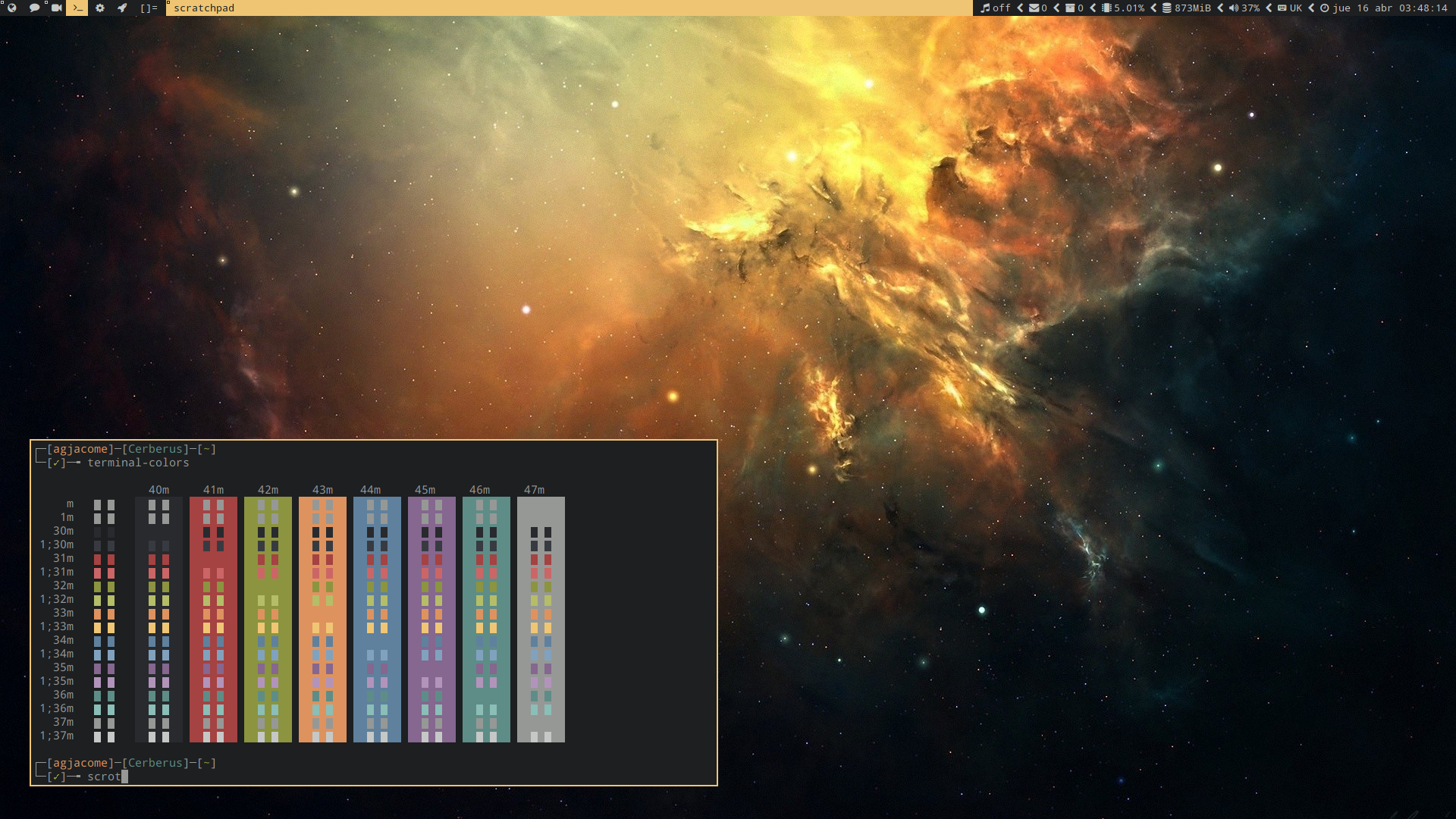1456x819 pixels.
Task: Toggle the music player off status
Action: 996,8
